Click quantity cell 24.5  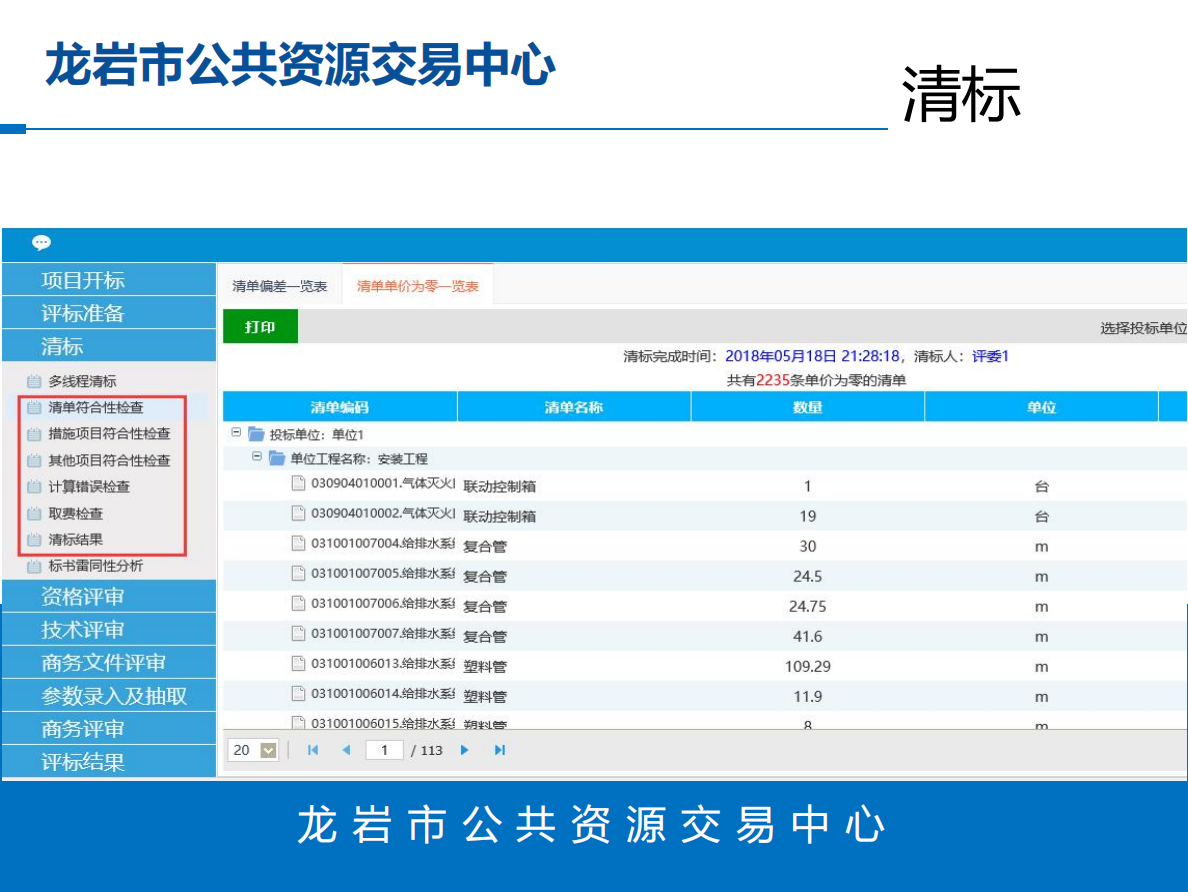(808, 577)
